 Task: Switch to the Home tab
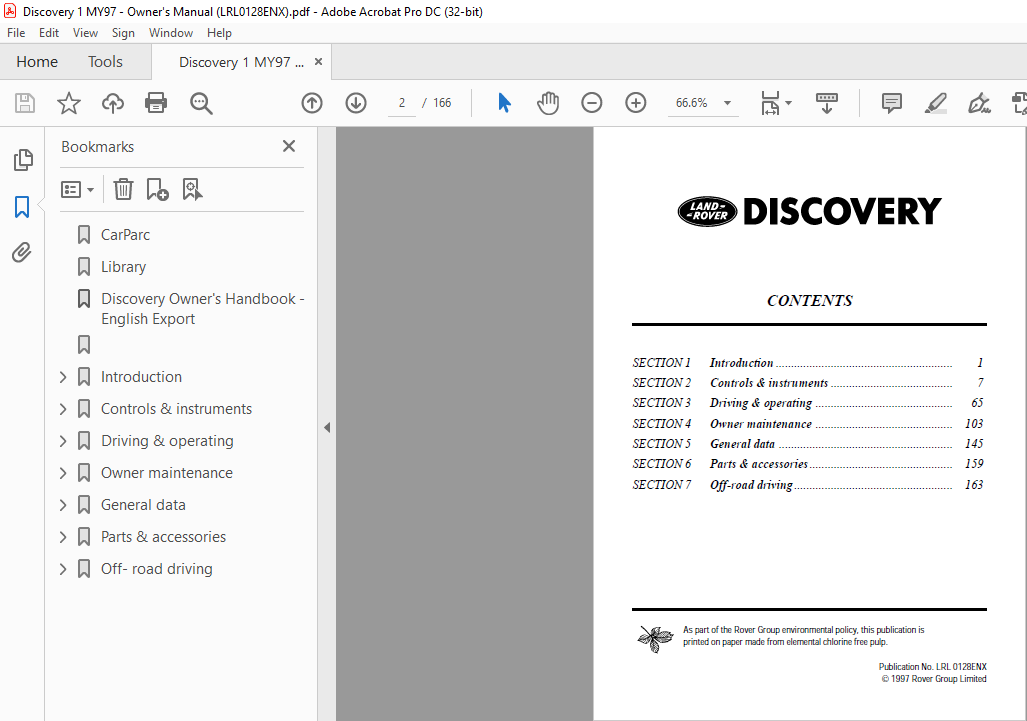[37, 62]
